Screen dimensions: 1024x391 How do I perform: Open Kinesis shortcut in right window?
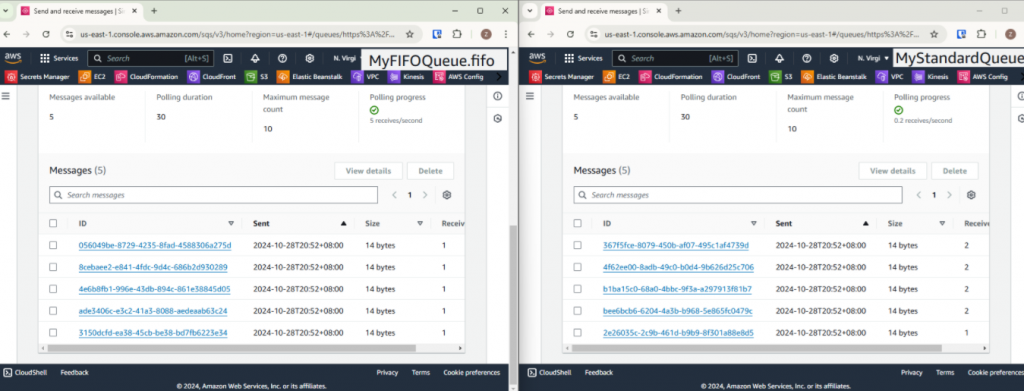931,76
